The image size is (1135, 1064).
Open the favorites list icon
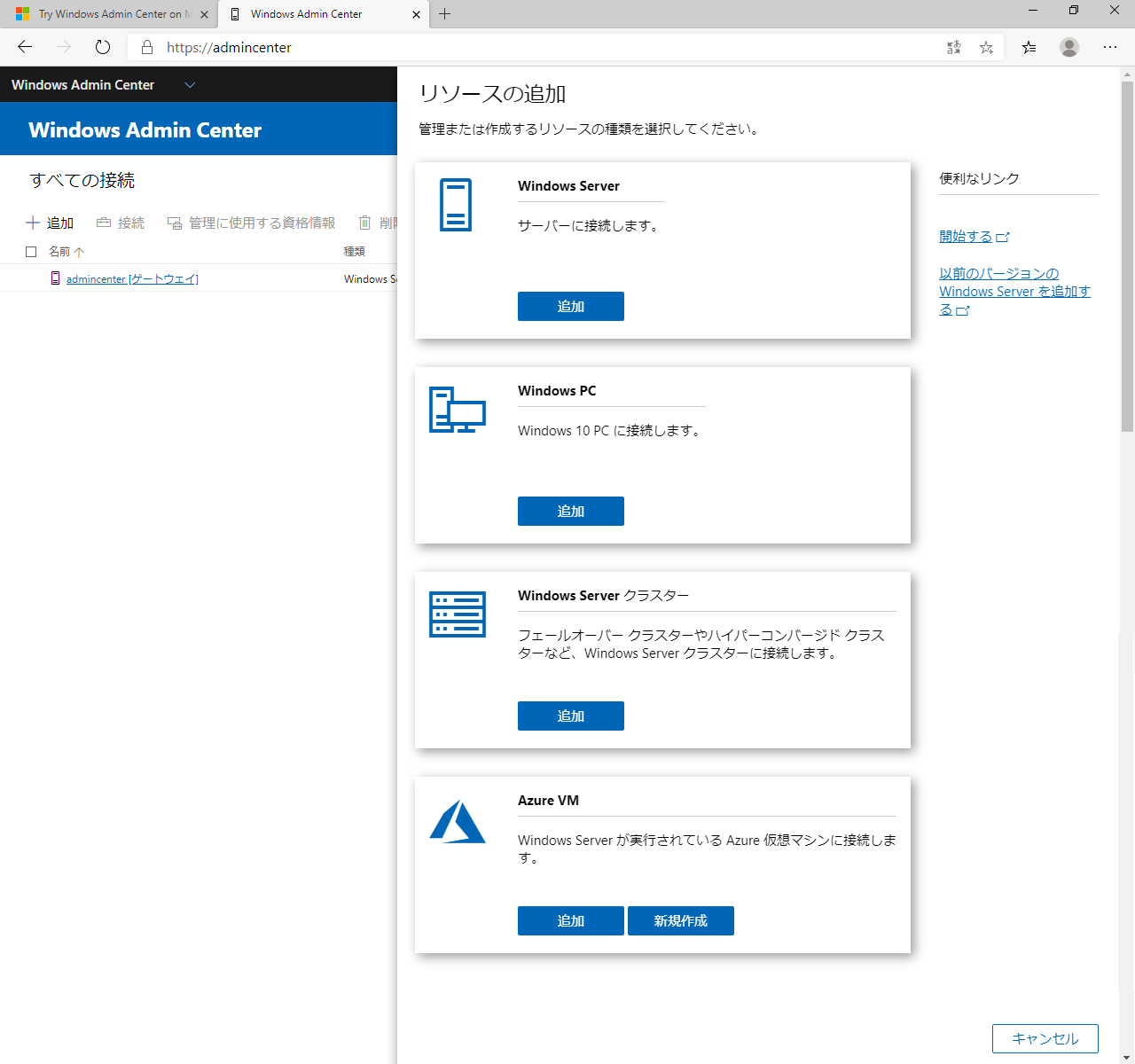[x=1029, y=48]
